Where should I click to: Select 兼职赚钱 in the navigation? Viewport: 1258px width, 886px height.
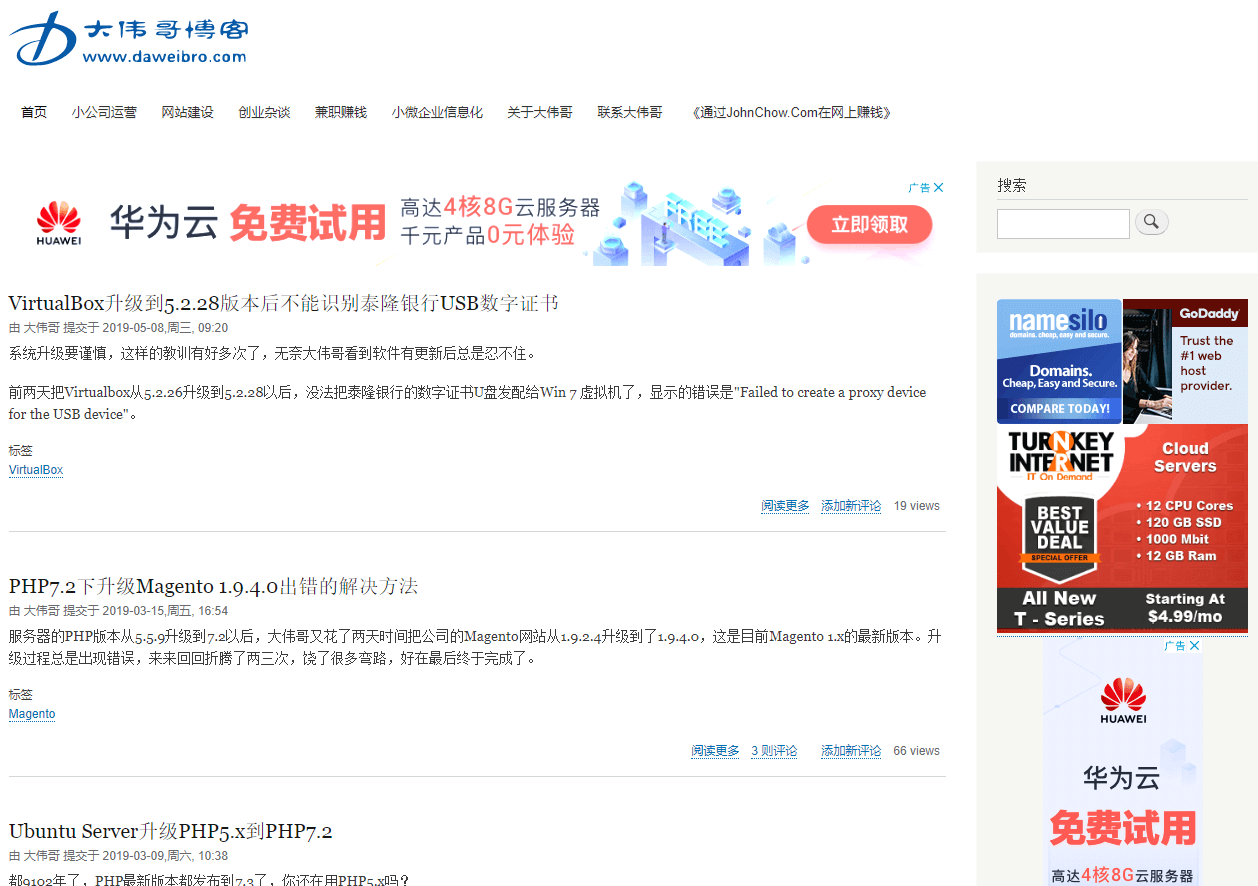(341, 112)
